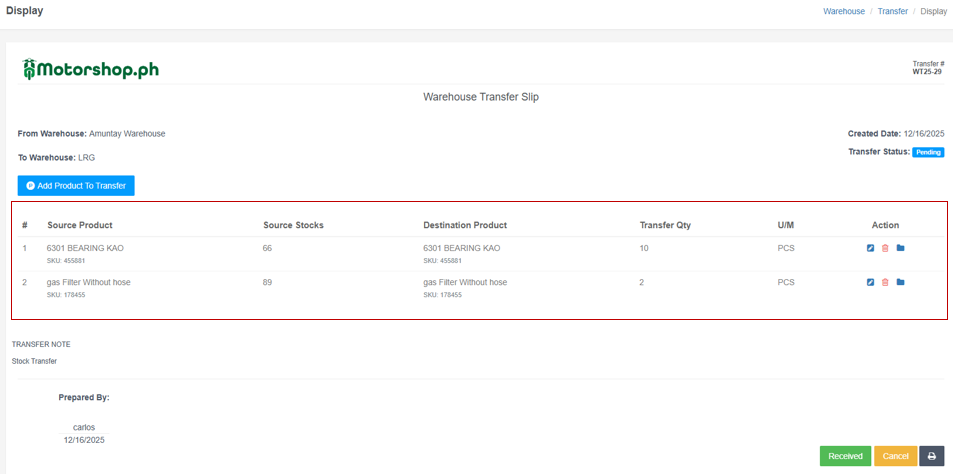The image size is (953, 474).
Task: Open folder icon for 6301 BEARING KAO
Action: click(x=900, y=248)
